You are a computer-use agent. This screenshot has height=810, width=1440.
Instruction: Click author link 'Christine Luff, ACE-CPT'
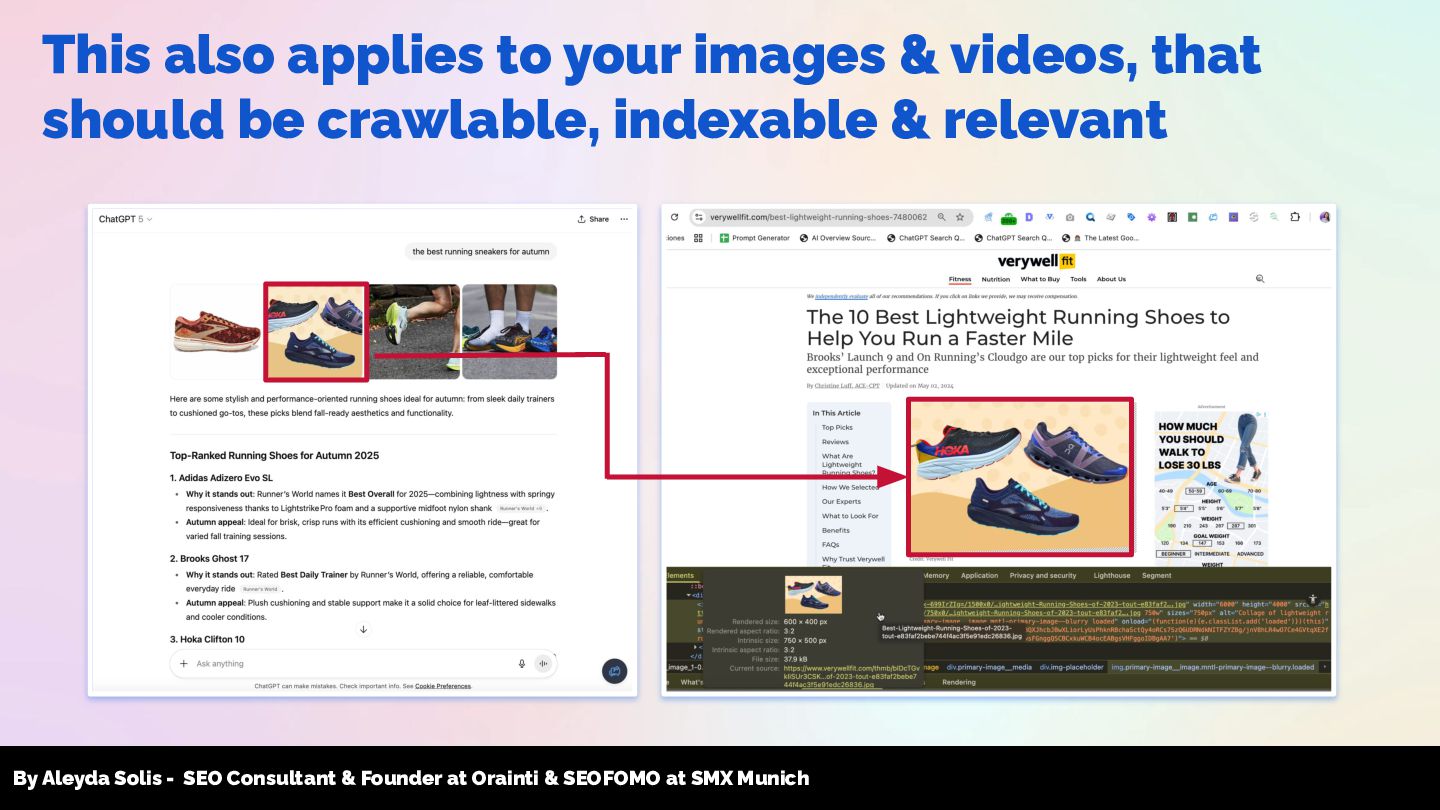(845, 385)
